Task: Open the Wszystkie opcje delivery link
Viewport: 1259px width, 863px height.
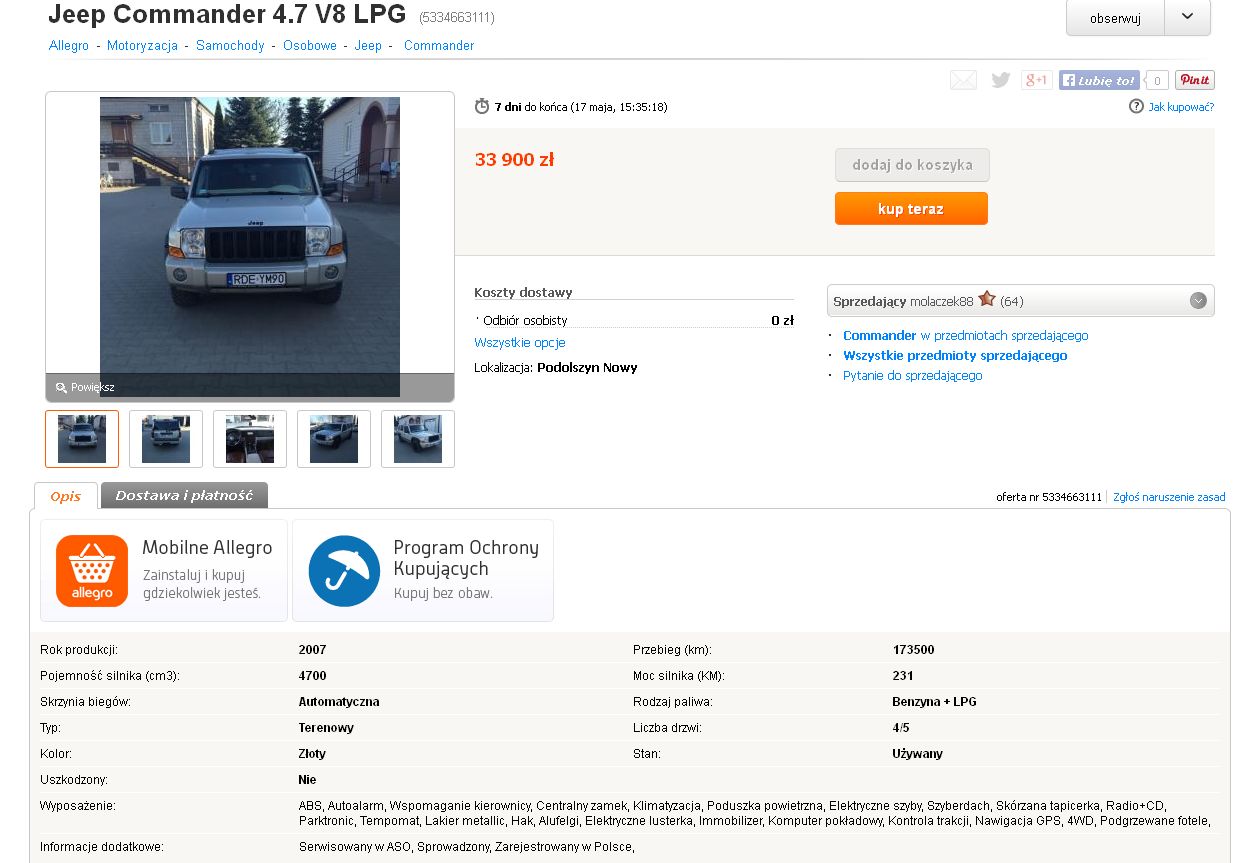Action: [520, 343]
